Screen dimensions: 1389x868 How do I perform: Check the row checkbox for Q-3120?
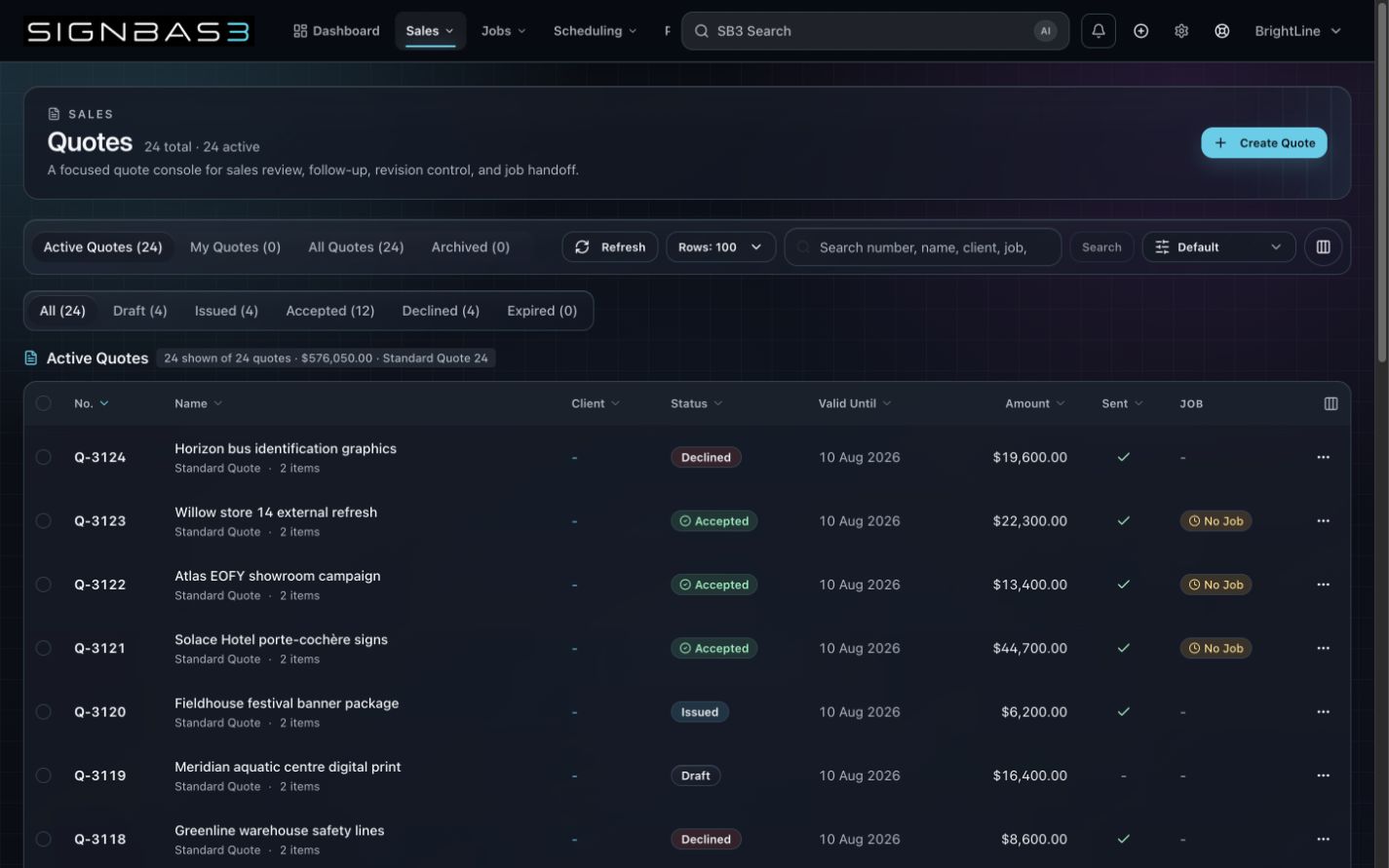point(44,712)
